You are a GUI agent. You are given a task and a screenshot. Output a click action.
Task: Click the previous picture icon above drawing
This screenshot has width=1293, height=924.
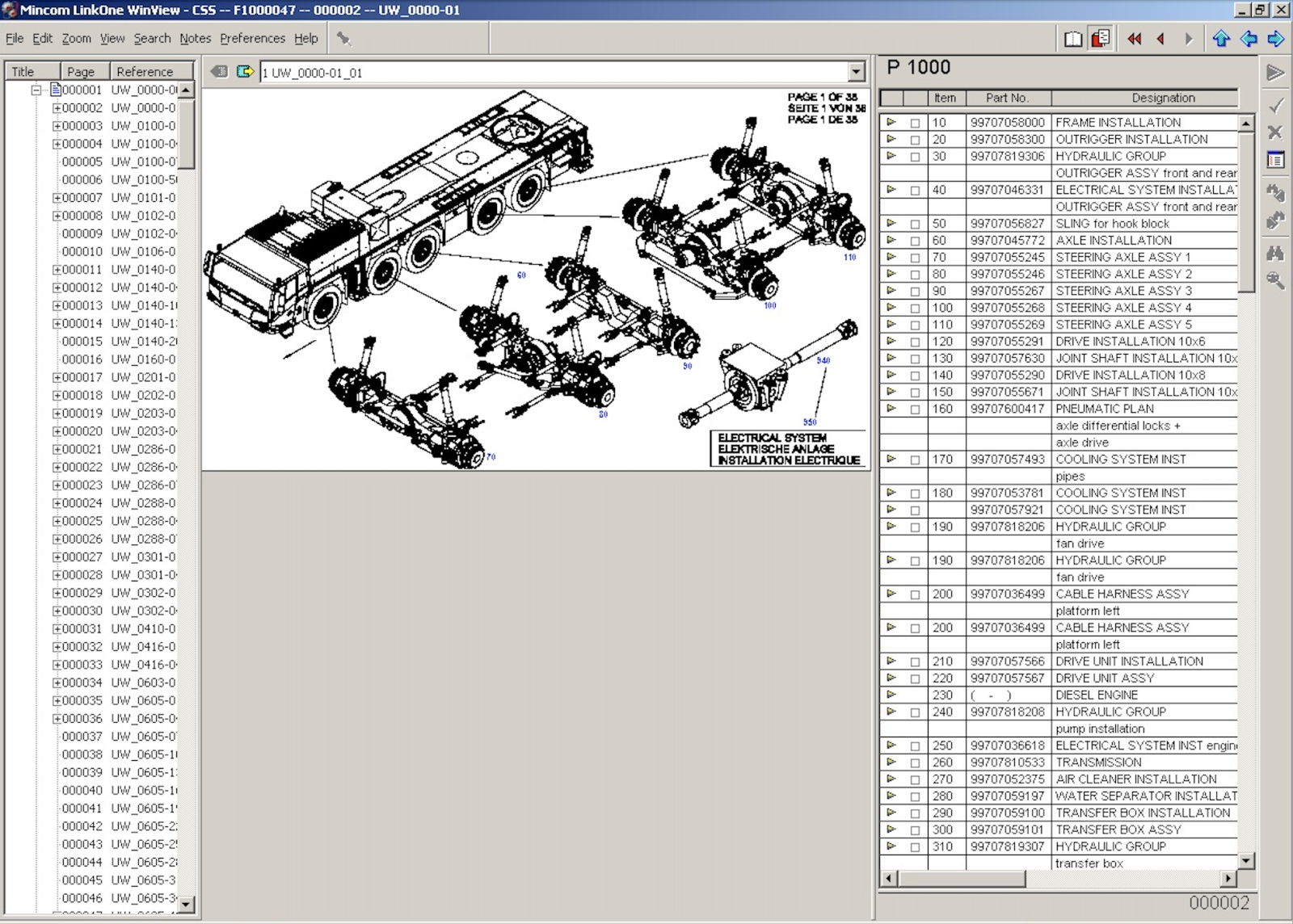(x=219, y=72)
